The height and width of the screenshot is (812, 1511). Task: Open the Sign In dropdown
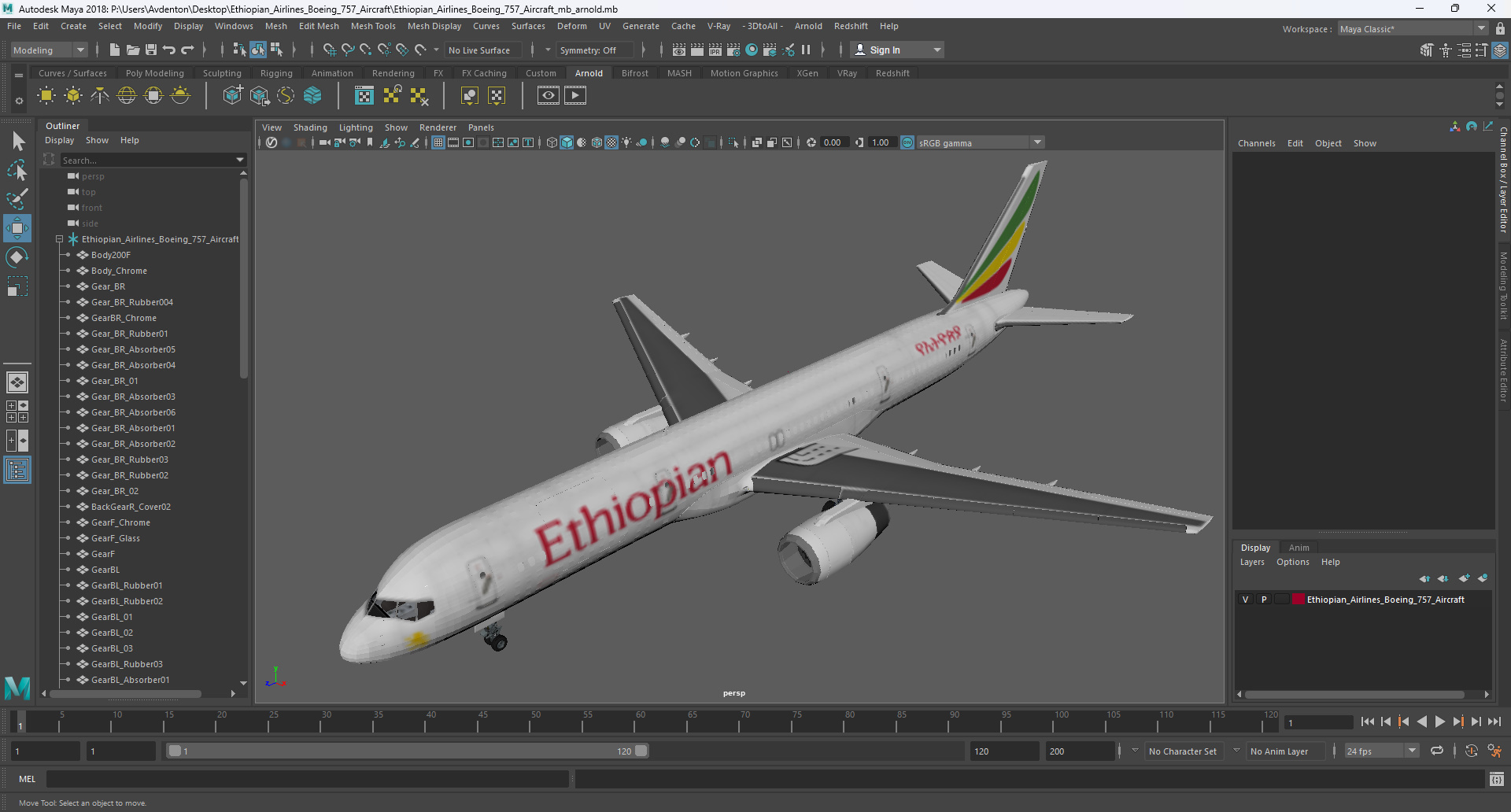(898, 50)
